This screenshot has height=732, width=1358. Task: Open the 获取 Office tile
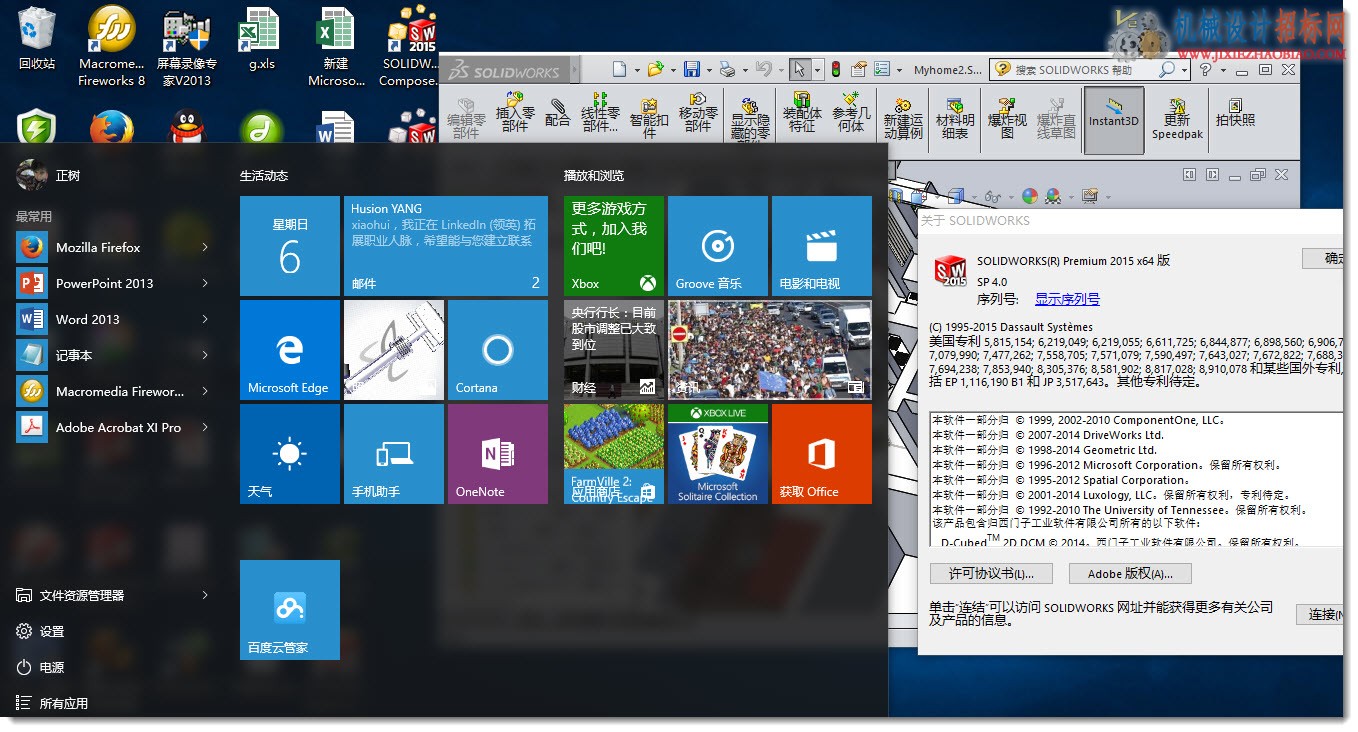822,454
